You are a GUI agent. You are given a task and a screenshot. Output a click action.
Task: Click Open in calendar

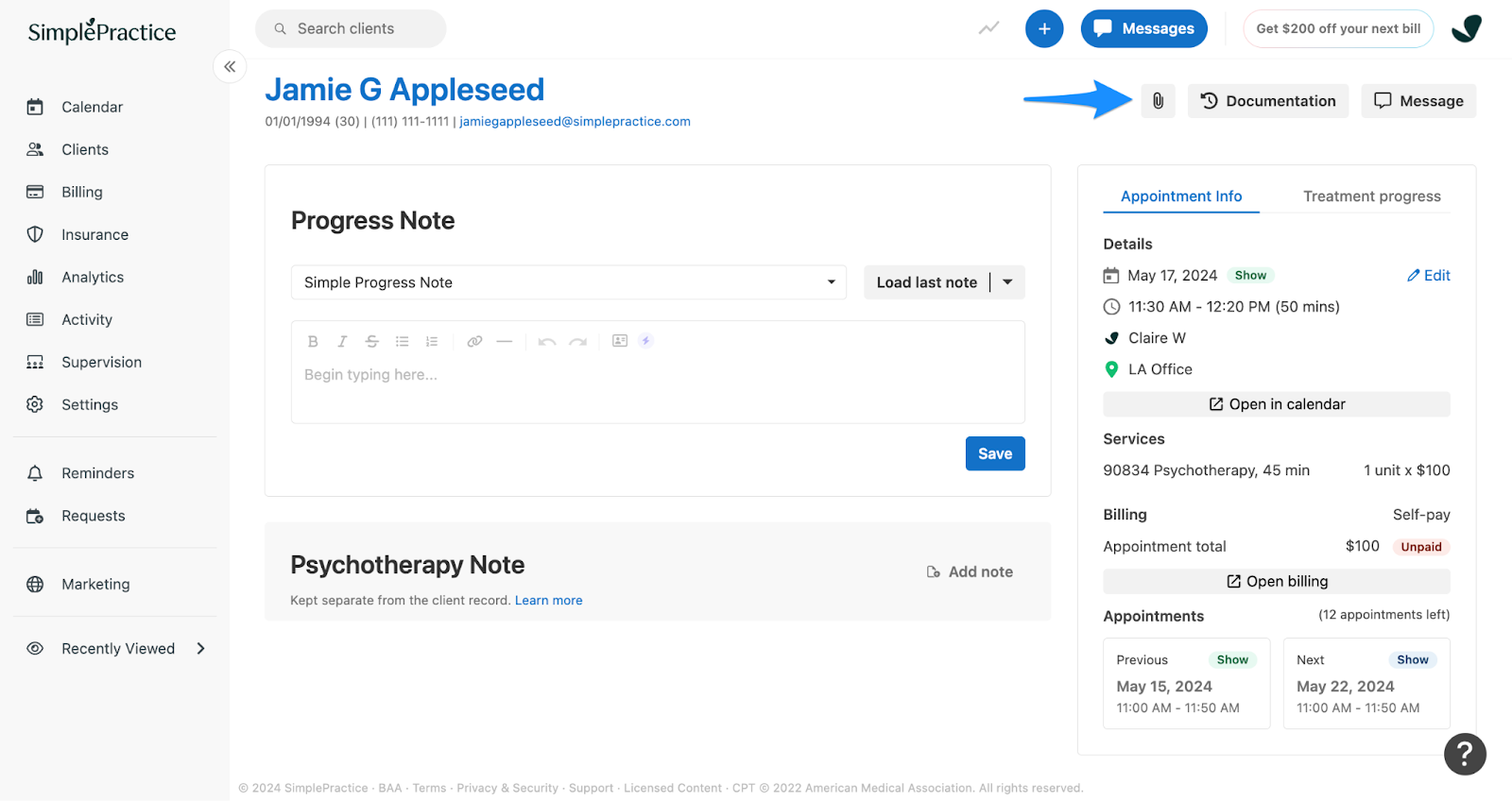(x=1277, y=404)
